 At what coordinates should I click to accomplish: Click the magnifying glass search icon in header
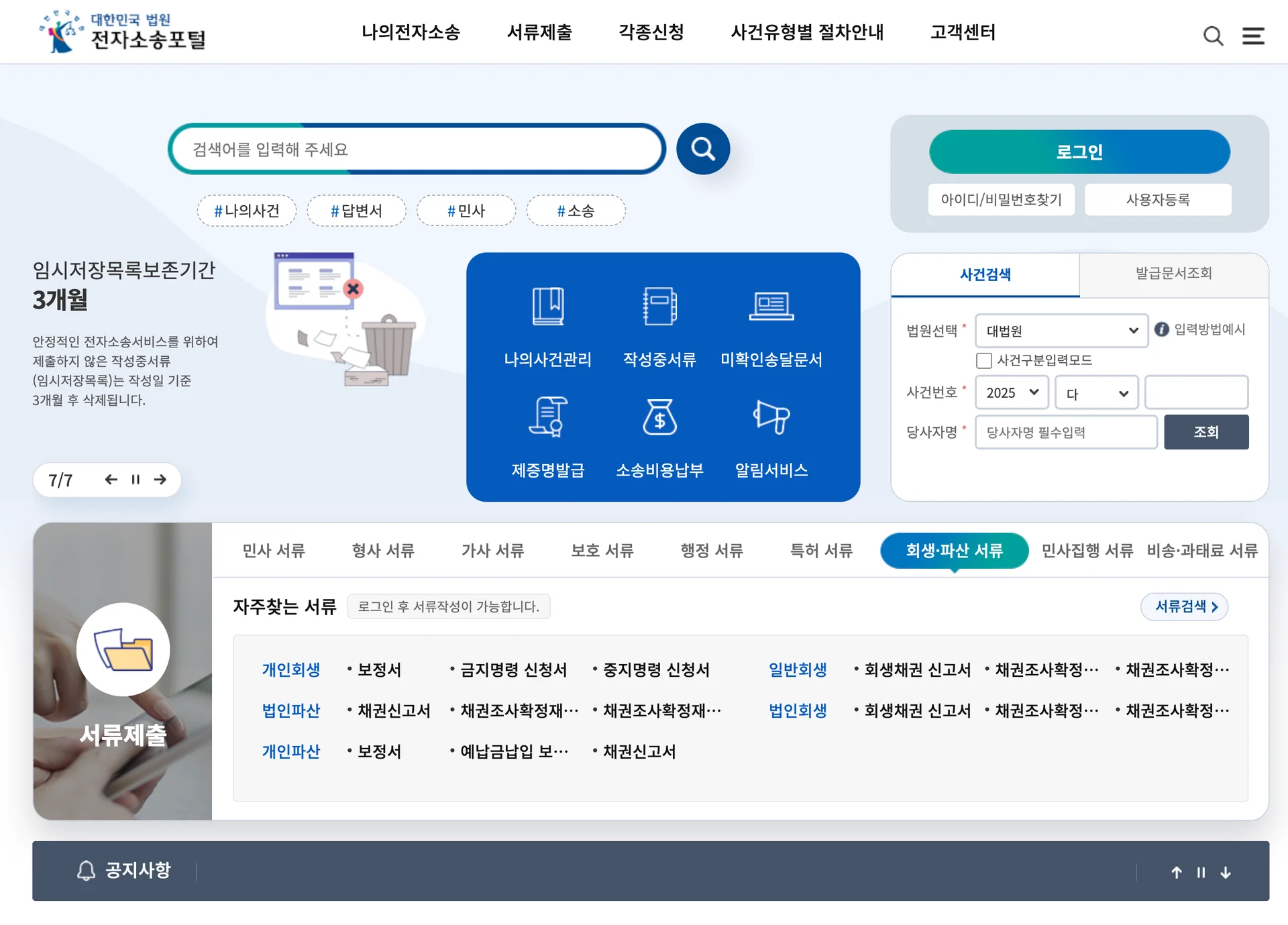(1213, 36)
